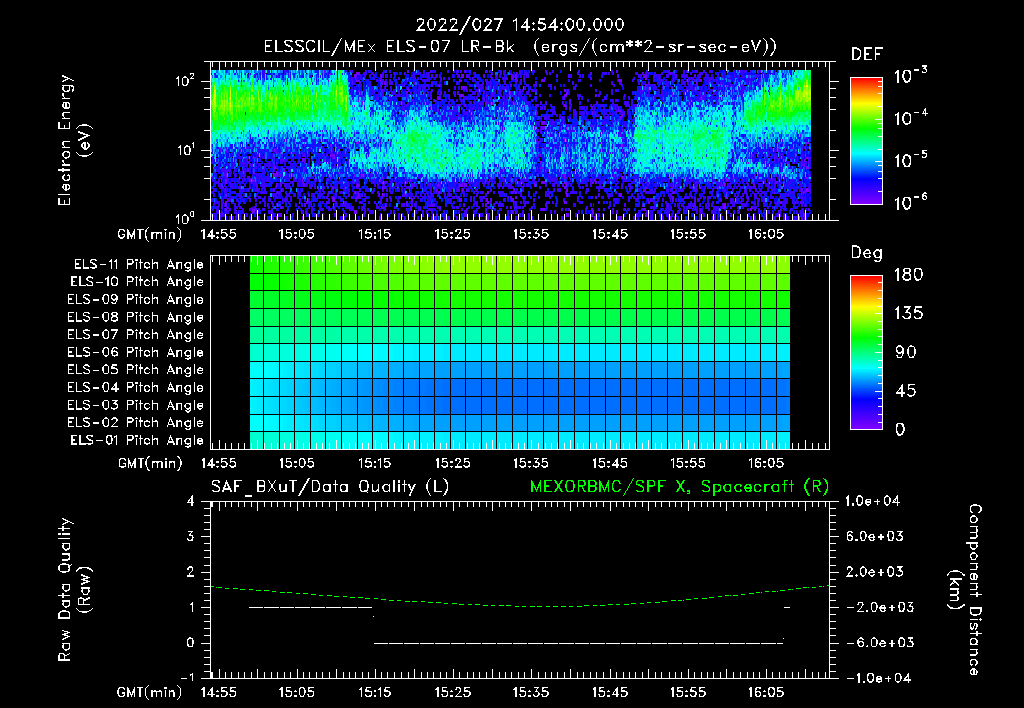
Task: Click the SAF_BXuT/Data Quality (L) legend
Action: (330, 487)
